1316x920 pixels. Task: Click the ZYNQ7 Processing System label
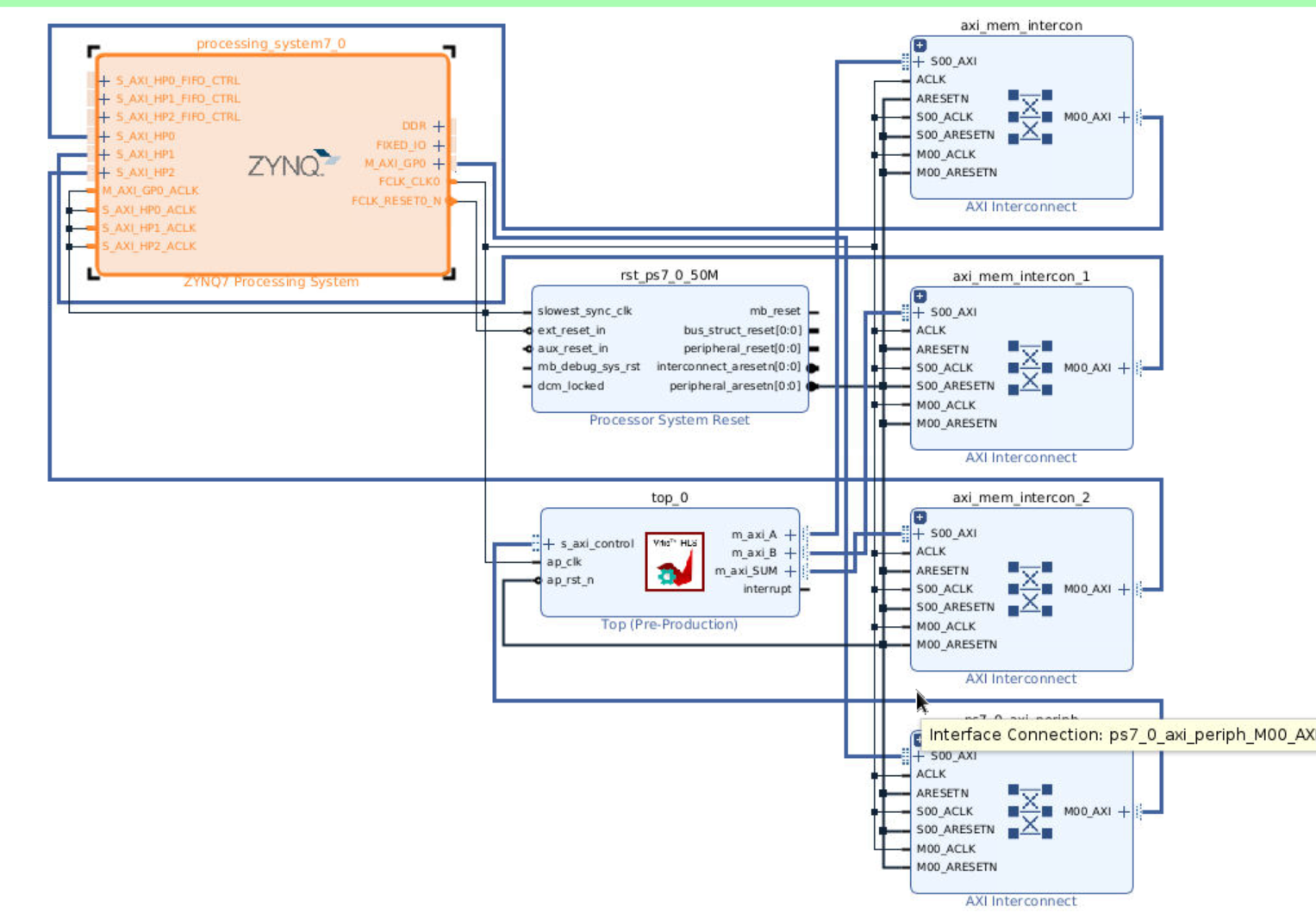pyautogui.click(x=271, y=282)
